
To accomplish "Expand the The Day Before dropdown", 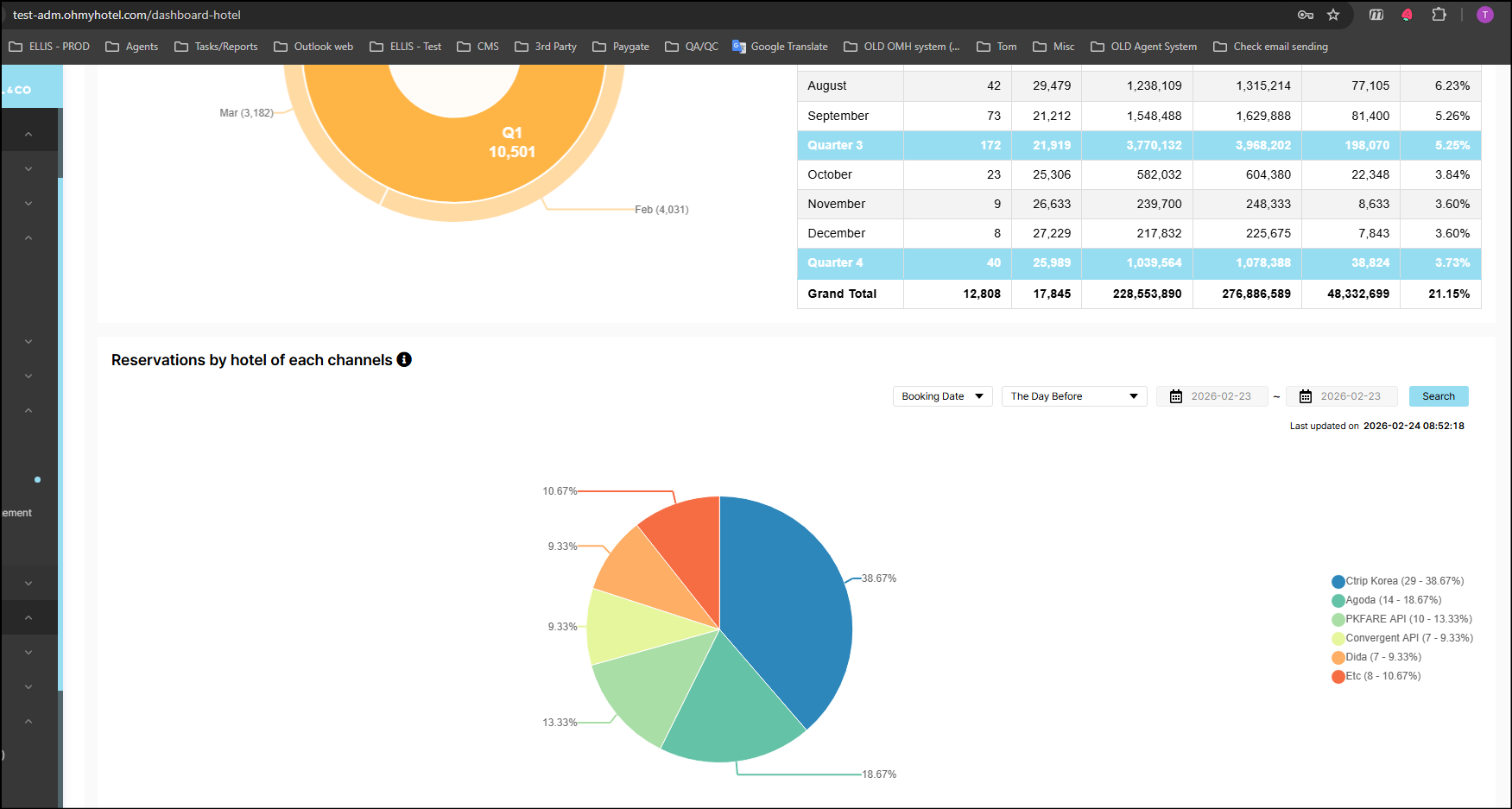I will 1074,396.
